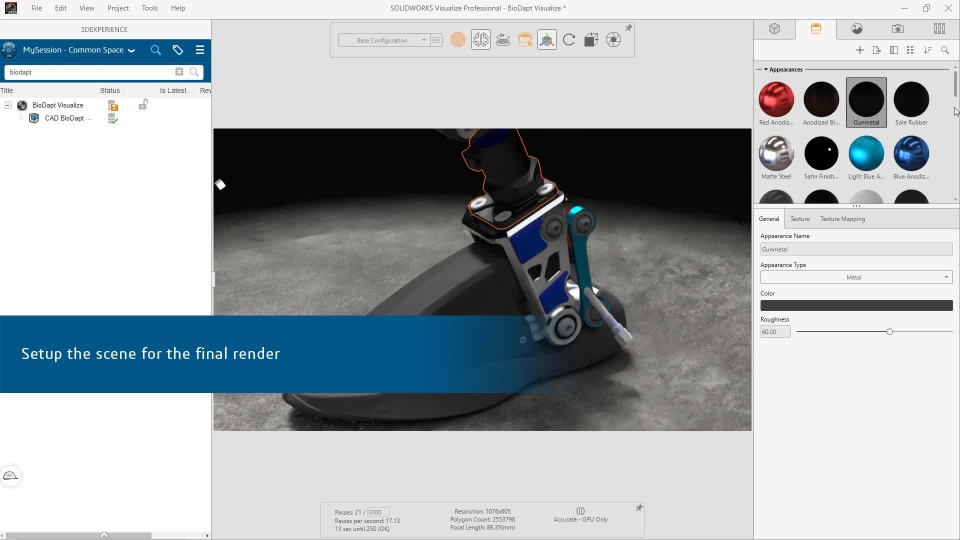Click the Roughness value box
Viewport: 960px width, 540px height.
775,331
